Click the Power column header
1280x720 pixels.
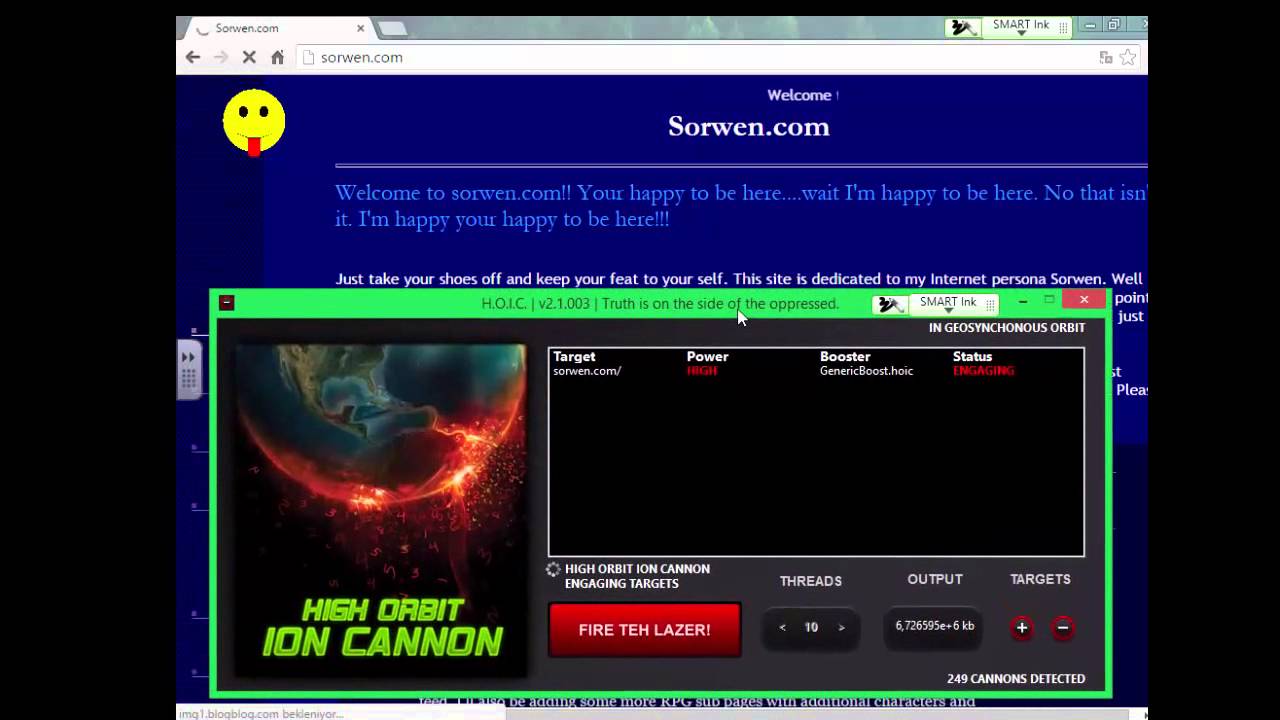tap(707, 357)
